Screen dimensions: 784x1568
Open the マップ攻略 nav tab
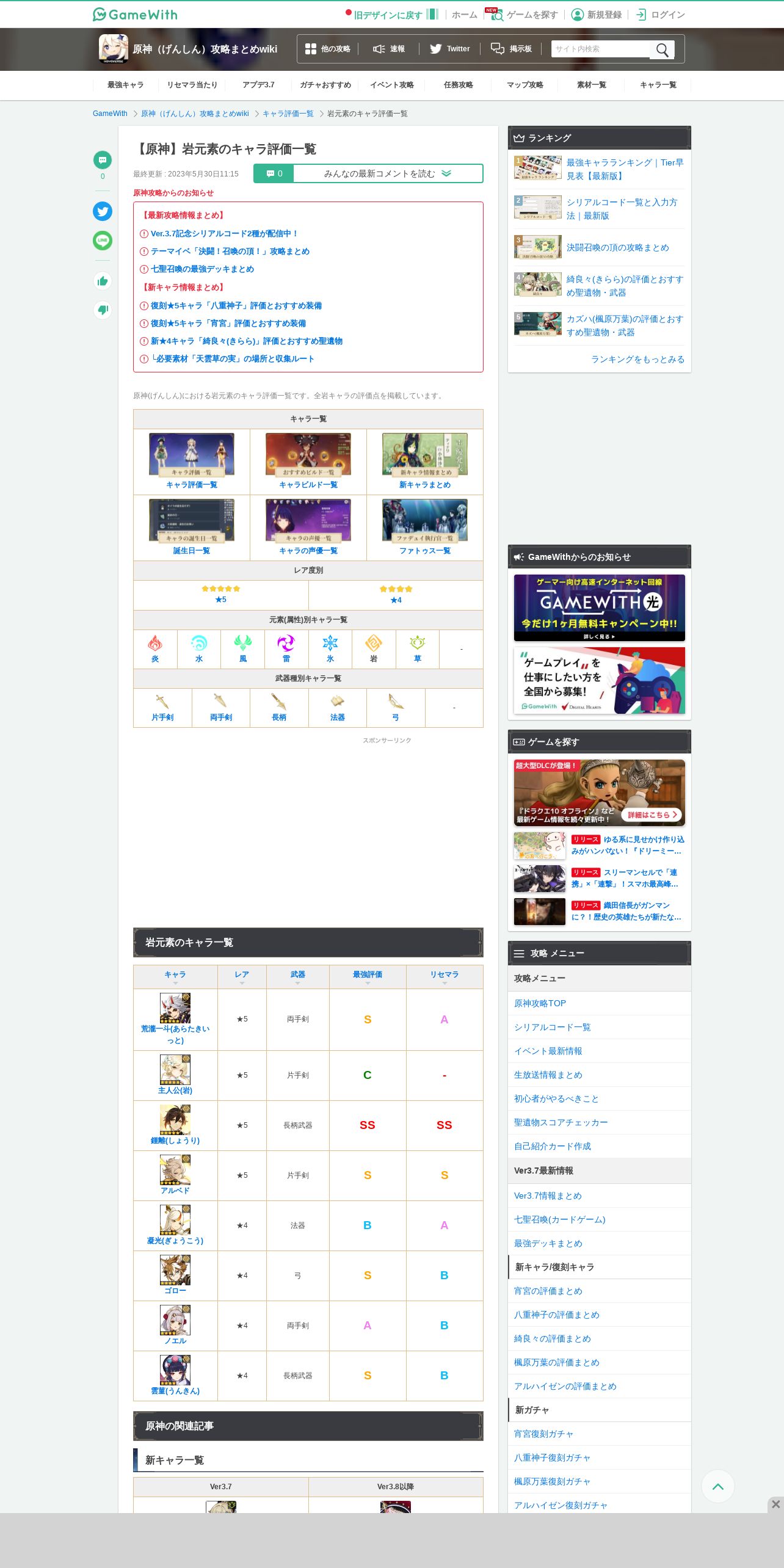coord(525,85)
